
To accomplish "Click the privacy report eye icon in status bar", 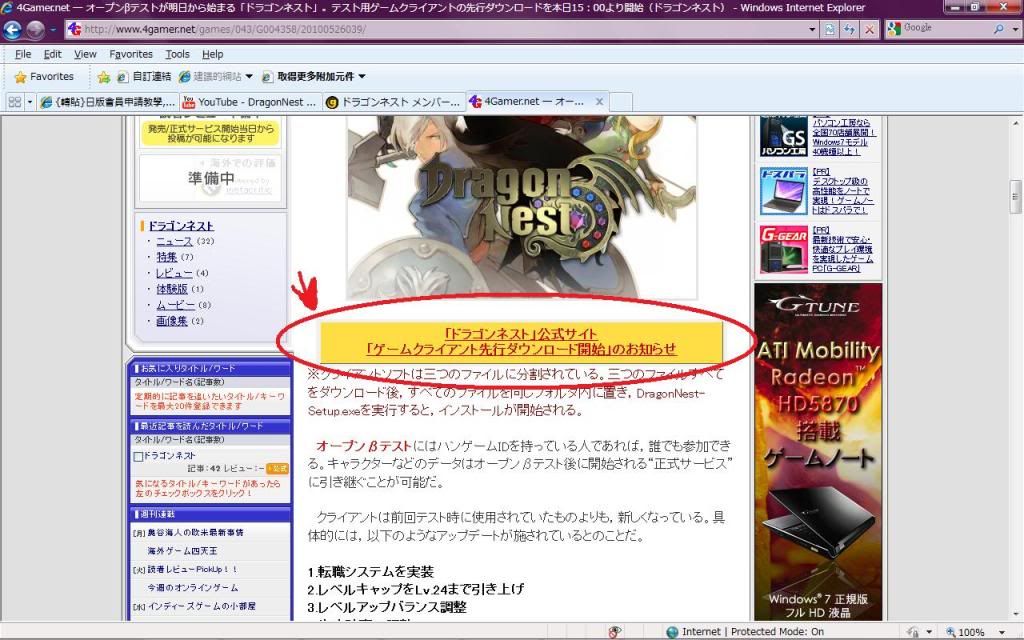I will pos(614,632).
